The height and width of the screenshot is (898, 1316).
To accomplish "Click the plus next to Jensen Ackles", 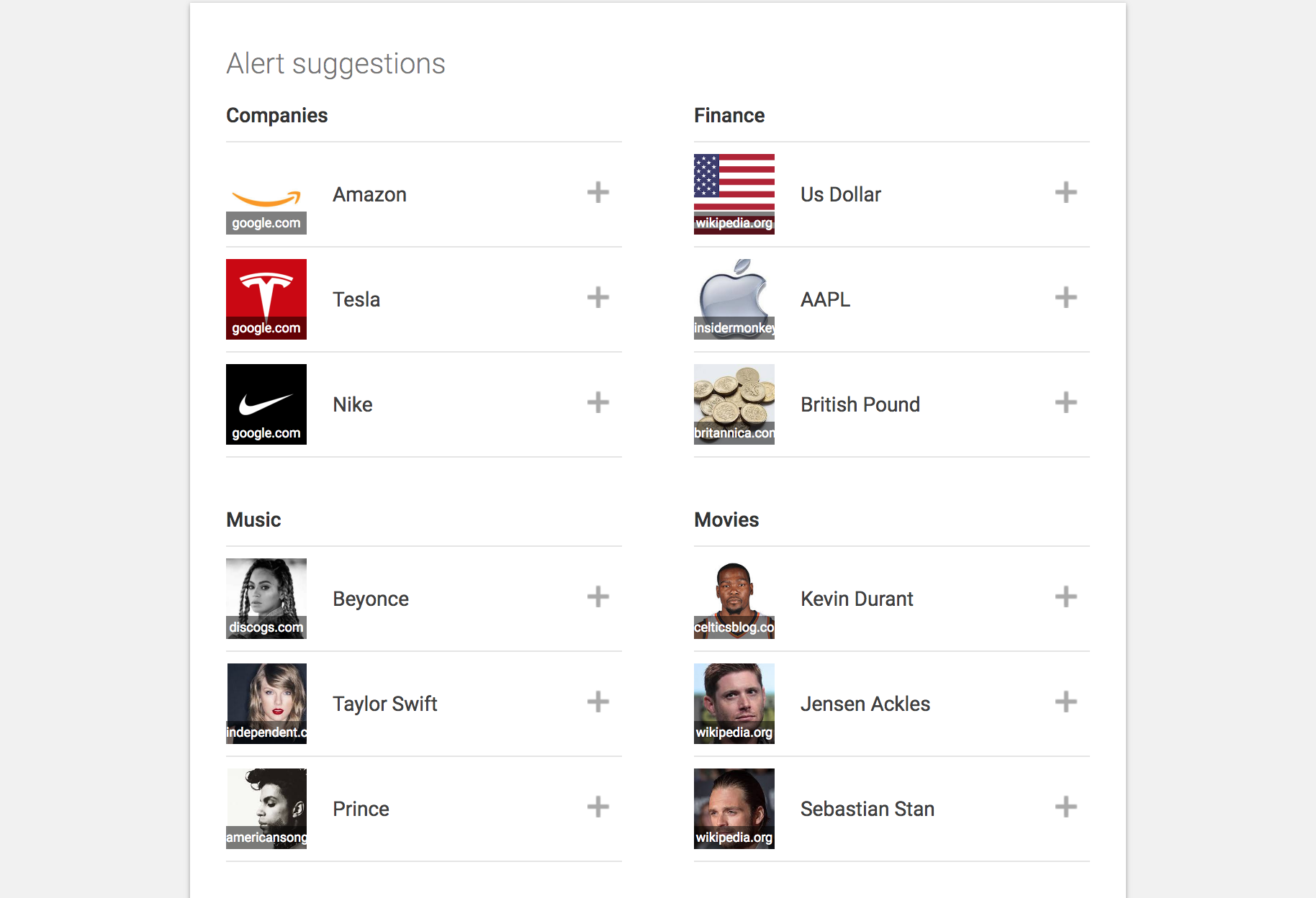I will pos(1065,702).
